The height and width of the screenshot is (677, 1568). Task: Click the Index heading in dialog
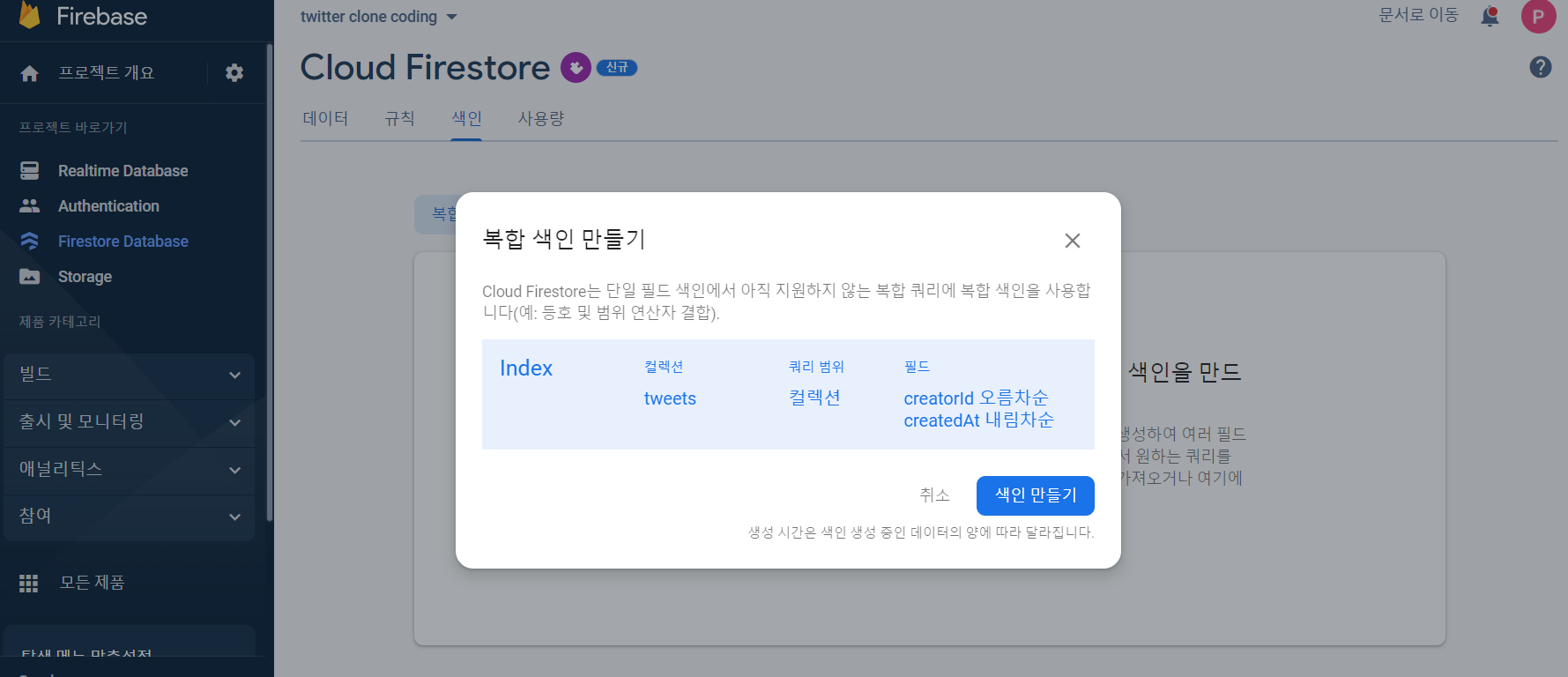pyautogui.click(x=526, y=368)
